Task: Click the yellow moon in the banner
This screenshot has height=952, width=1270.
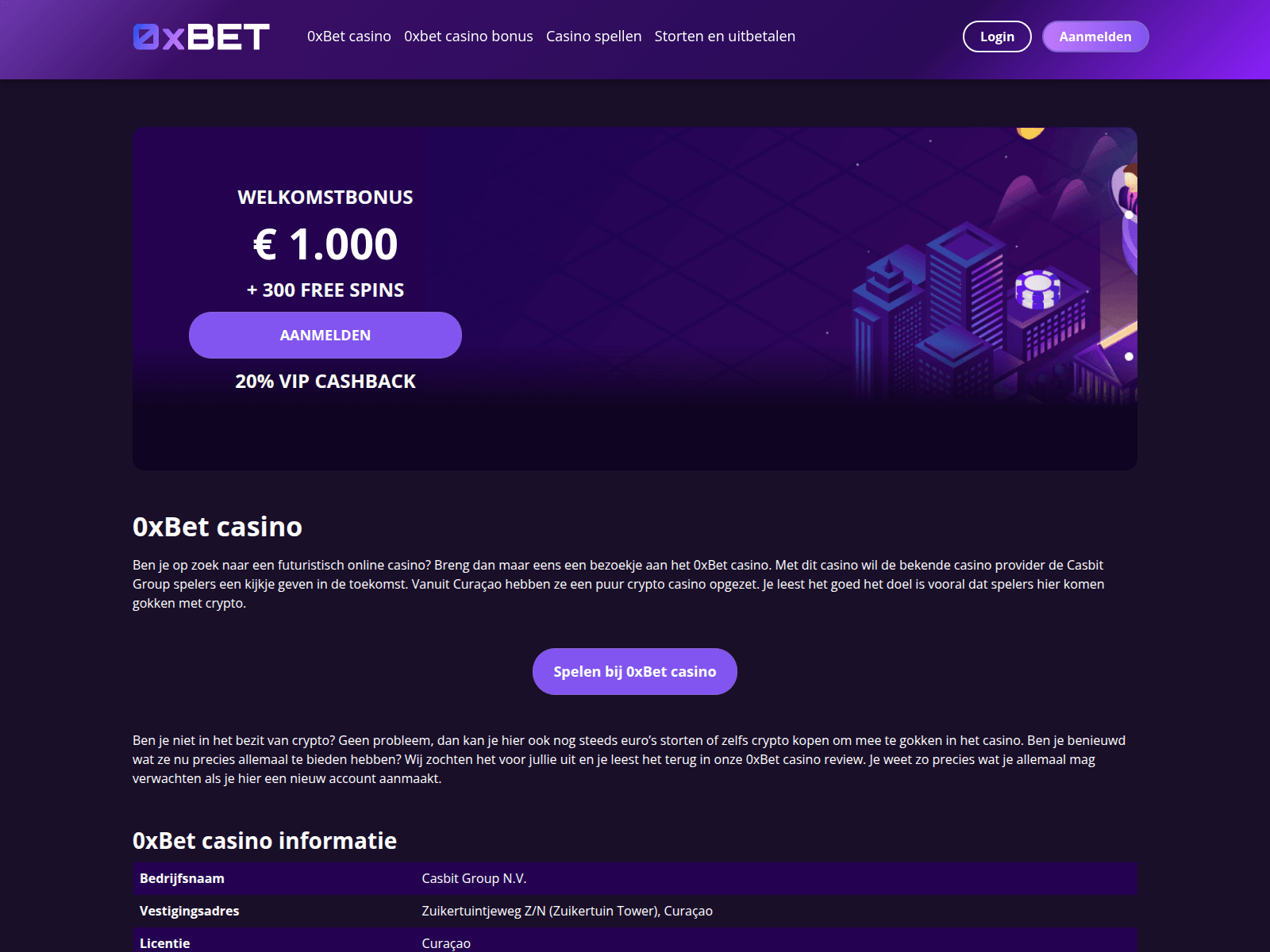Action: point(1030,133)
